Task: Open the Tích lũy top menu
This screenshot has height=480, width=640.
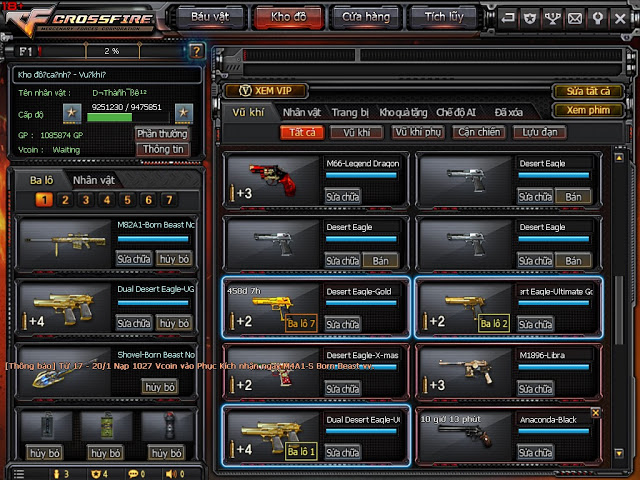Action: [x=444, y=17]
